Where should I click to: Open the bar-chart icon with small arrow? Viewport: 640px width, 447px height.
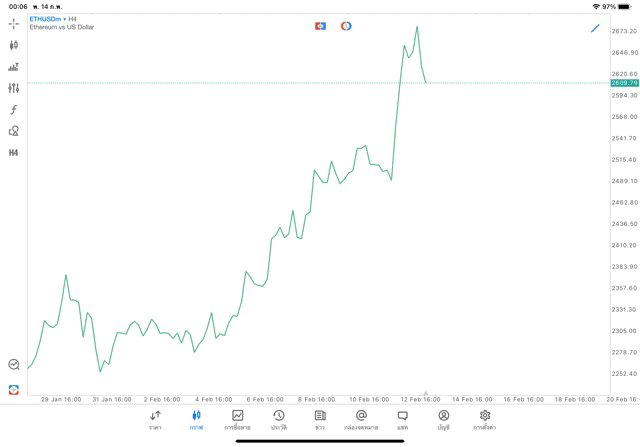tap(13, 67)
